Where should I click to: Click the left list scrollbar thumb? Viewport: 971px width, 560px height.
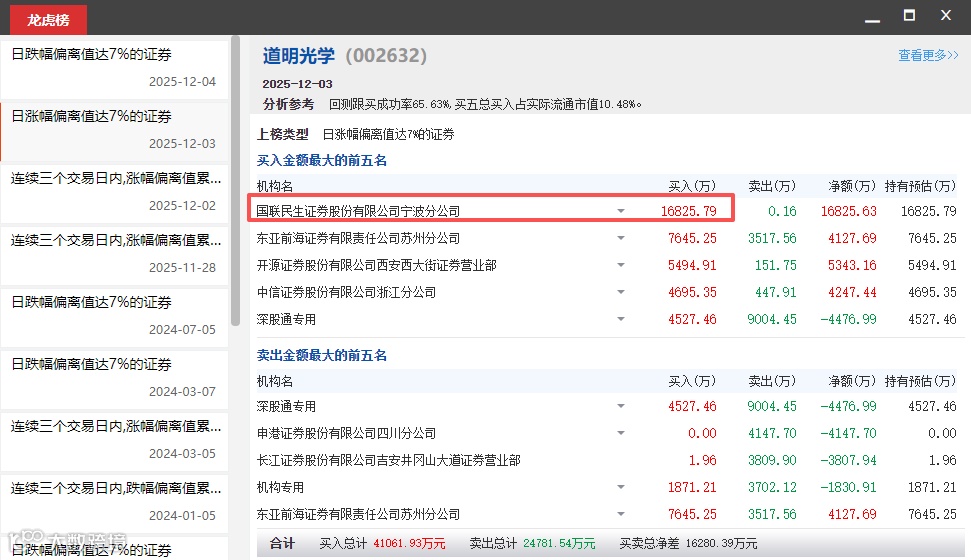(x=235, y=180)
